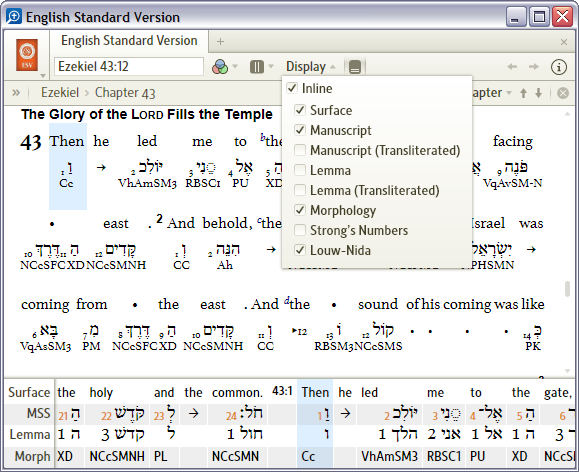Screen dimensions: 579x472
Task: Click the Ezekiel 43:12 reference box
Action: (x=129, y=66)
